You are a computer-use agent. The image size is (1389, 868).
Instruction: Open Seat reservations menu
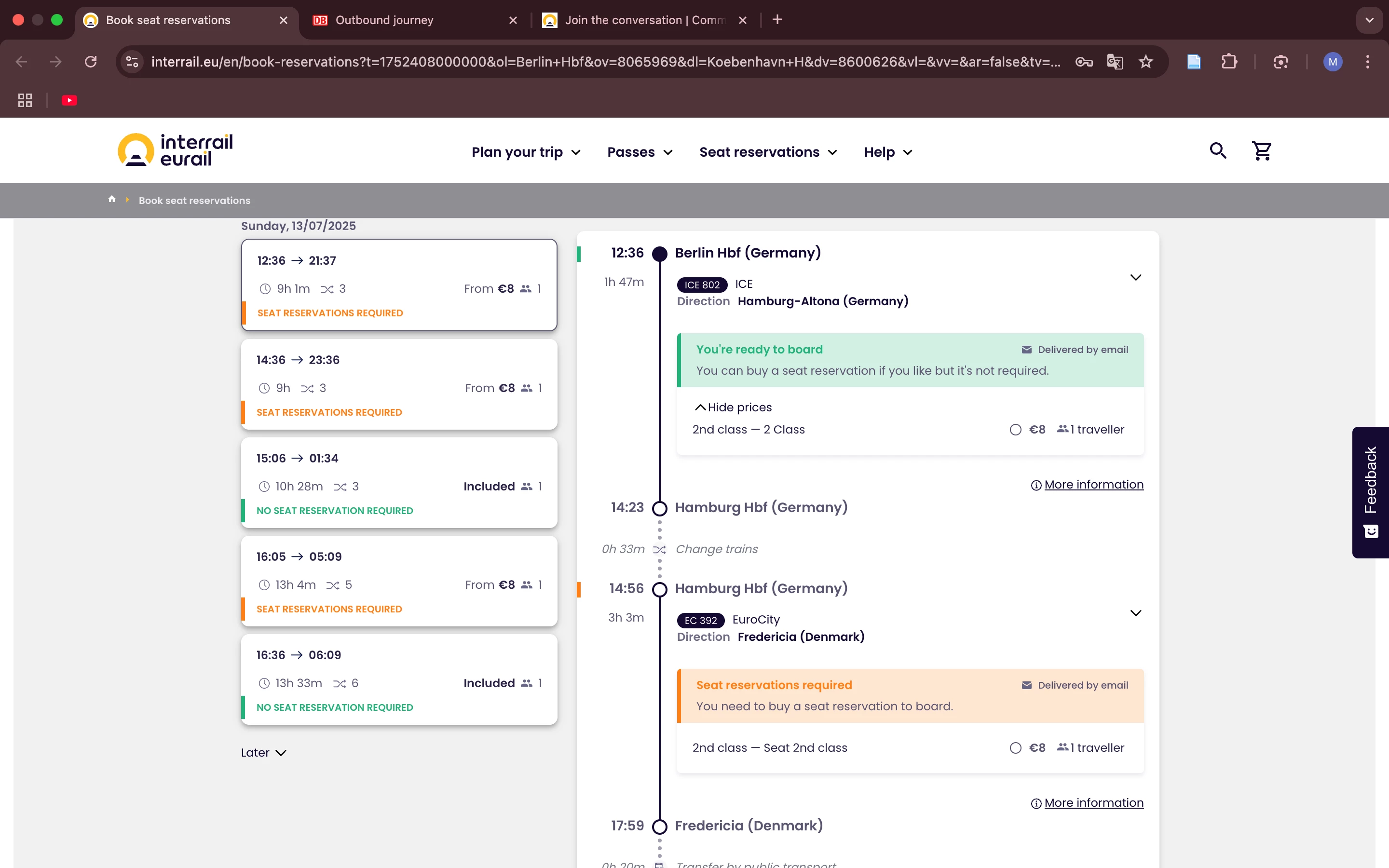click(768, 152)
